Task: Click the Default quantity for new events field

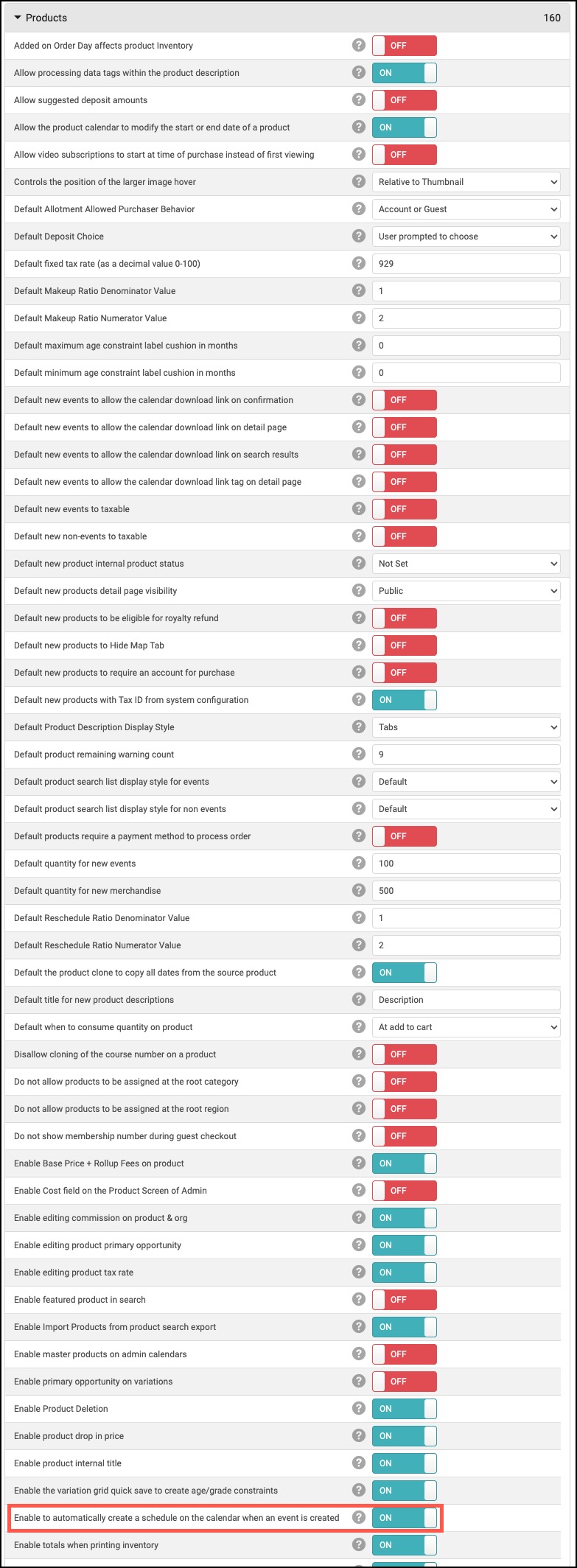Action: click(x=466, y=864)
